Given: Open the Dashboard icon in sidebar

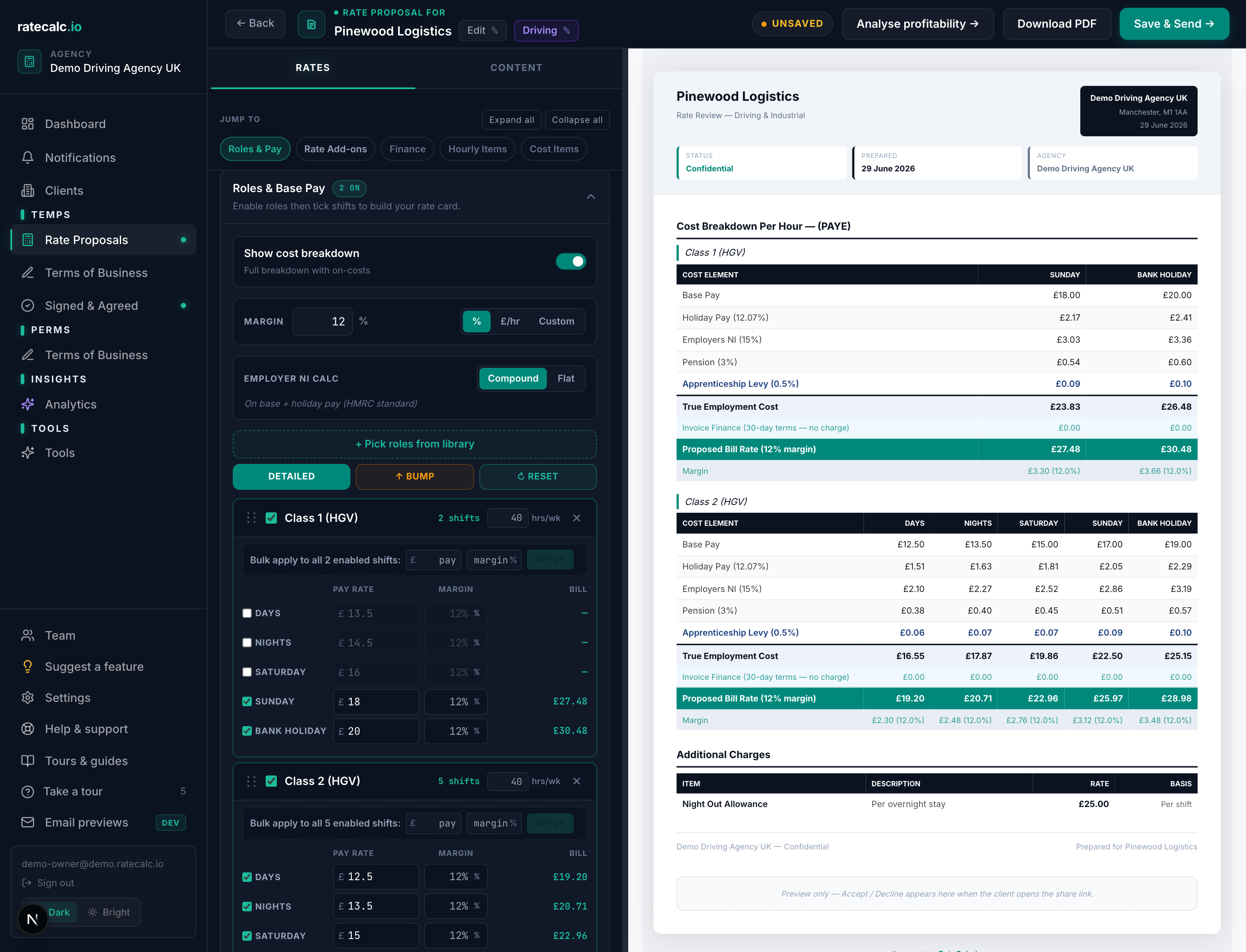Looking at the screenshot, I should pos(28,124).
